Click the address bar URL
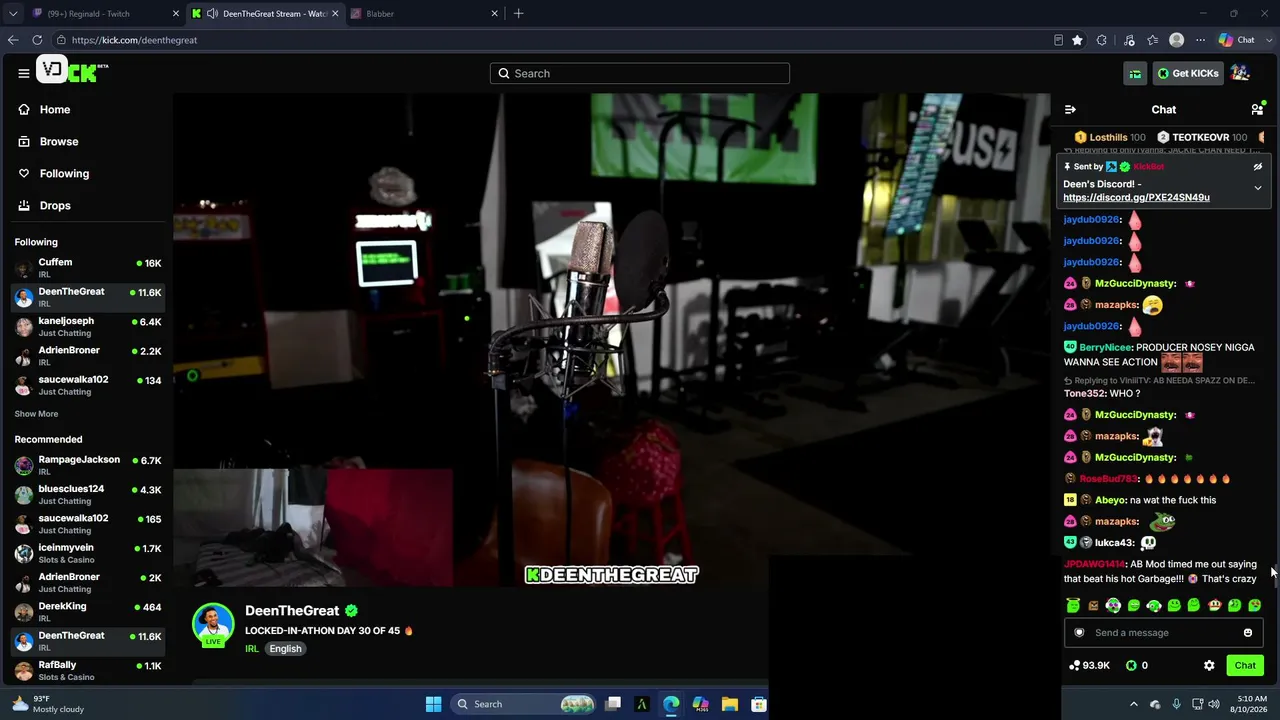The height and width of the screenshot is (720, 1280). 134,40
